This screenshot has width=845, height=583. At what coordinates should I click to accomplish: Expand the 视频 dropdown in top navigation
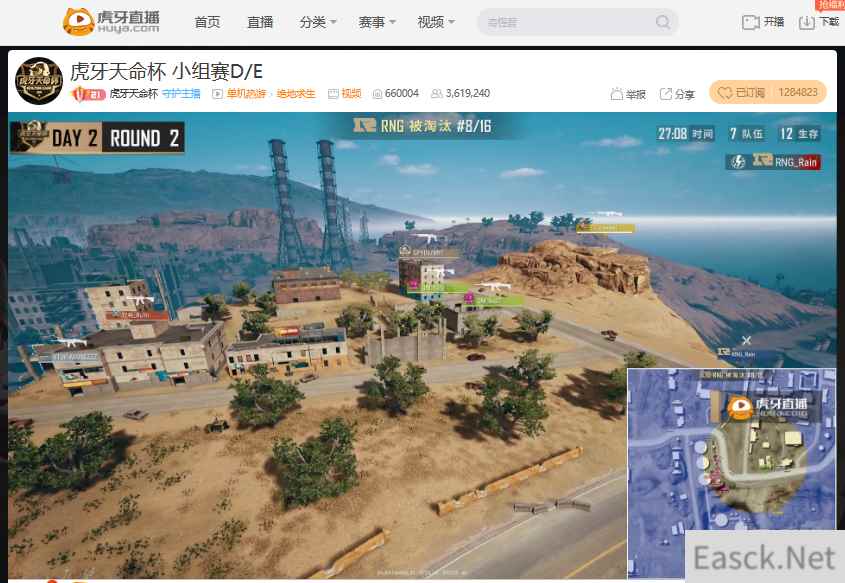pyautogui.click(x=436, y=22)
